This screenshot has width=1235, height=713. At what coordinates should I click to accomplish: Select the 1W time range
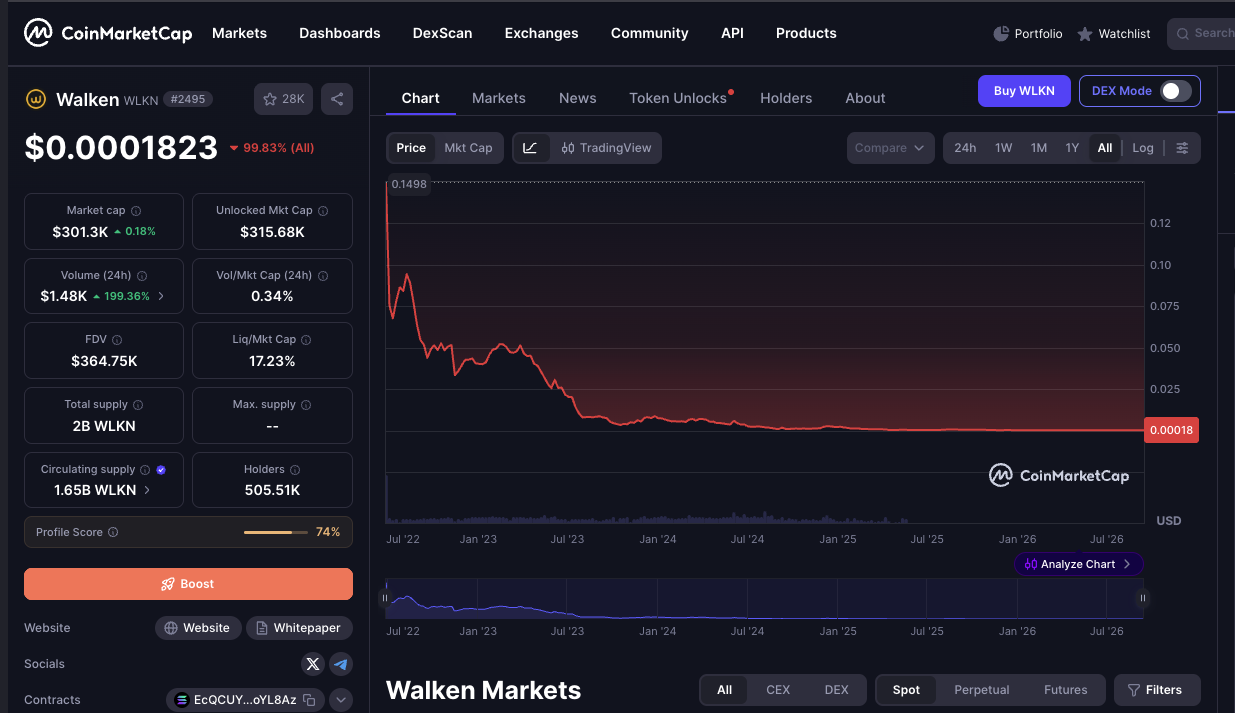coord(1004,148)
